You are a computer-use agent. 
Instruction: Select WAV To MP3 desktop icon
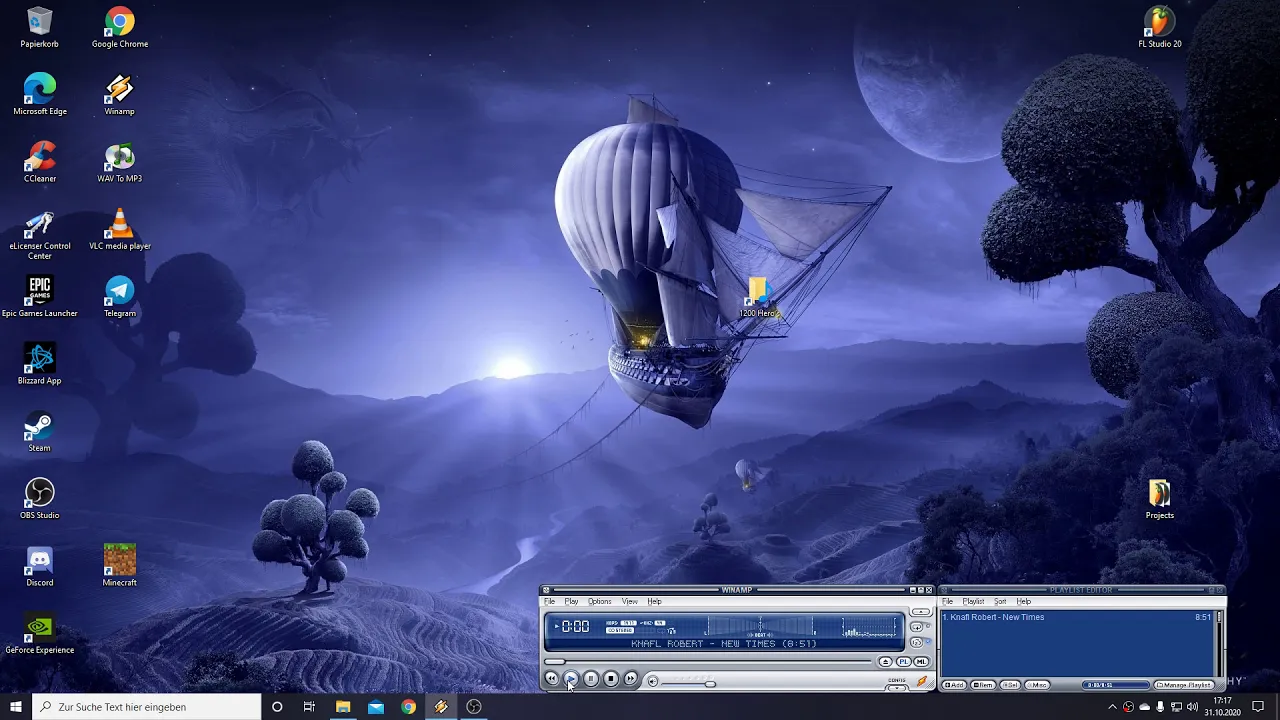point(120,162)
